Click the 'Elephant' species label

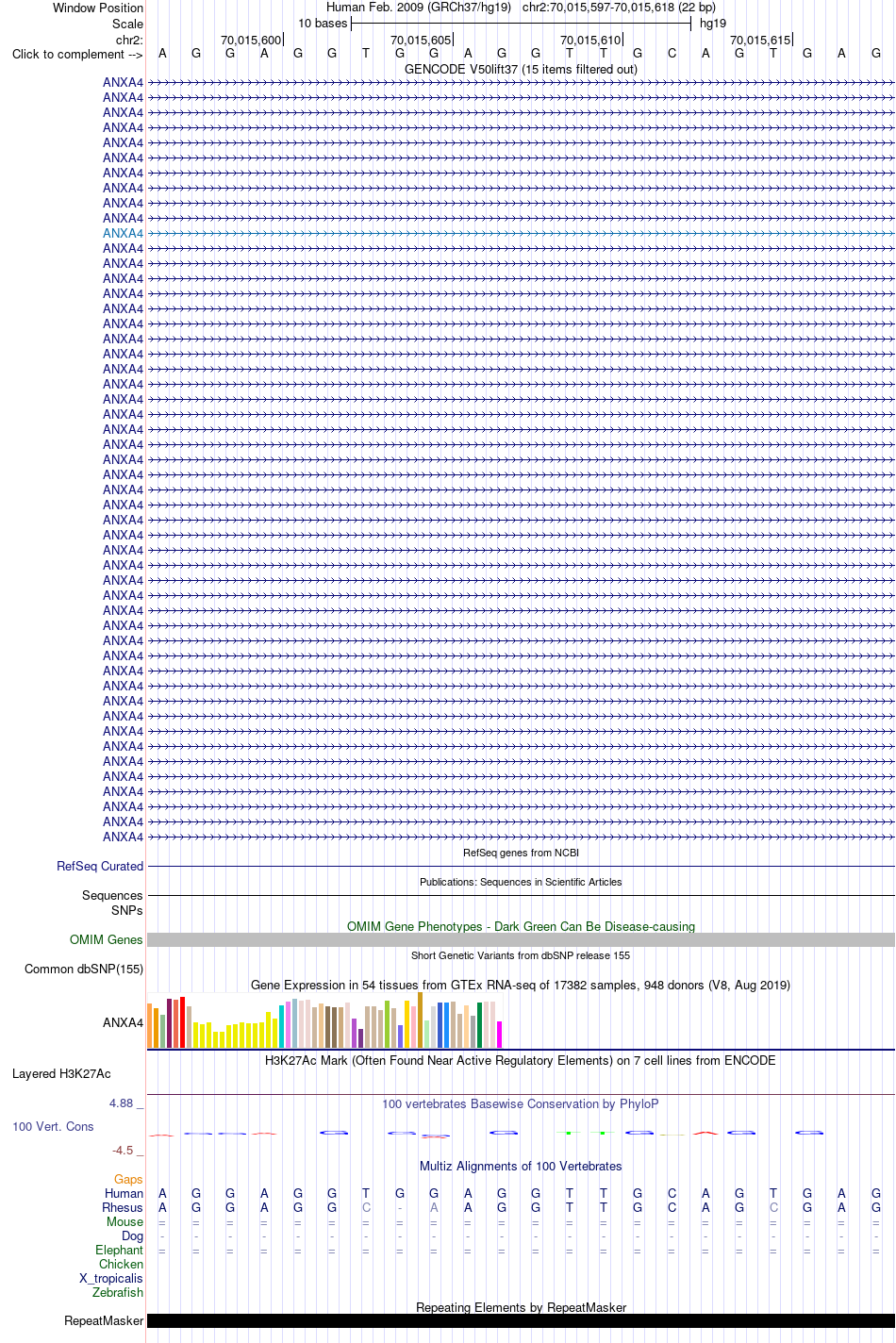pyautogui.click(x=120, y=1250)
